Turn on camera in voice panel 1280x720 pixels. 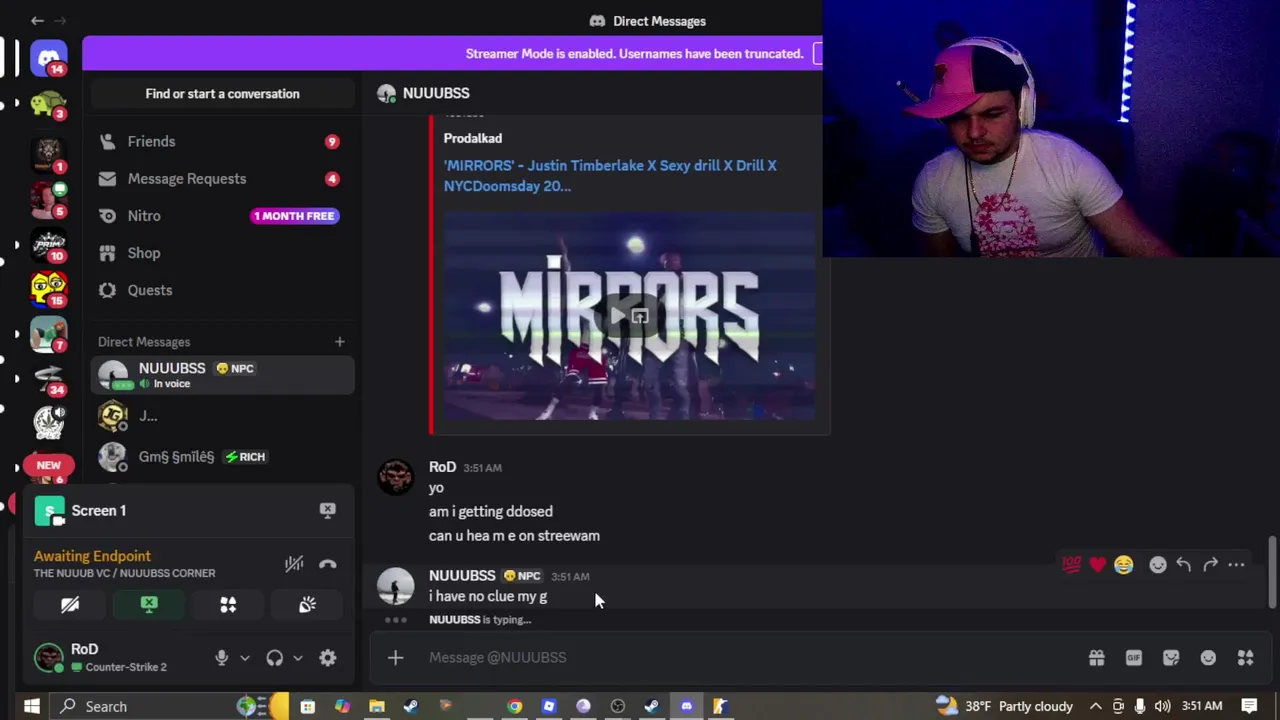(x=70, y=604)
